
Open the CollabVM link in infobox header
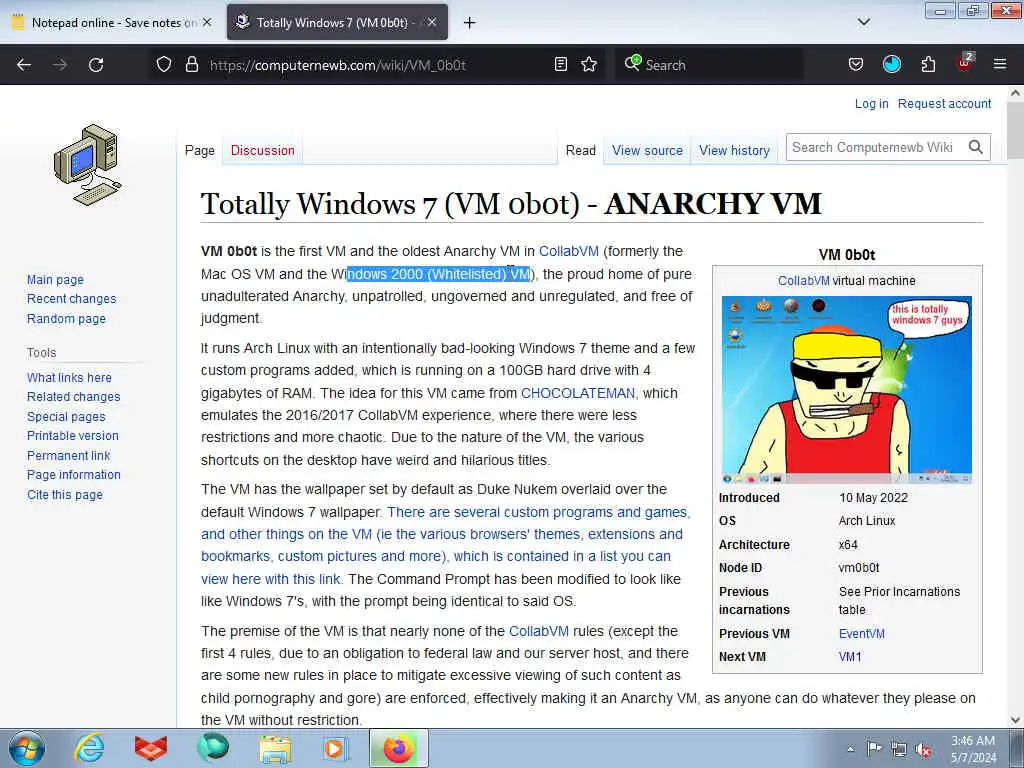803,281
